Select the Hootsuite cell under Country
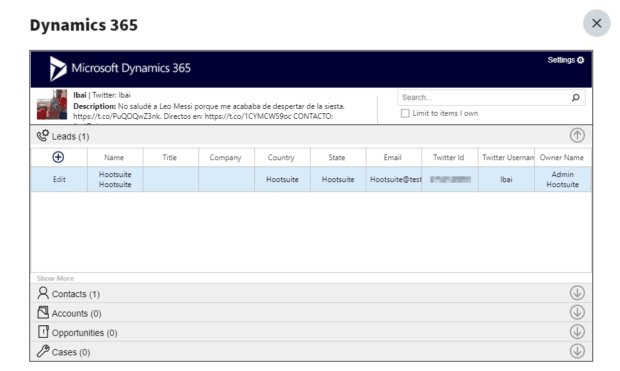The height and width of the screenshot is (371, 620). 282,180
